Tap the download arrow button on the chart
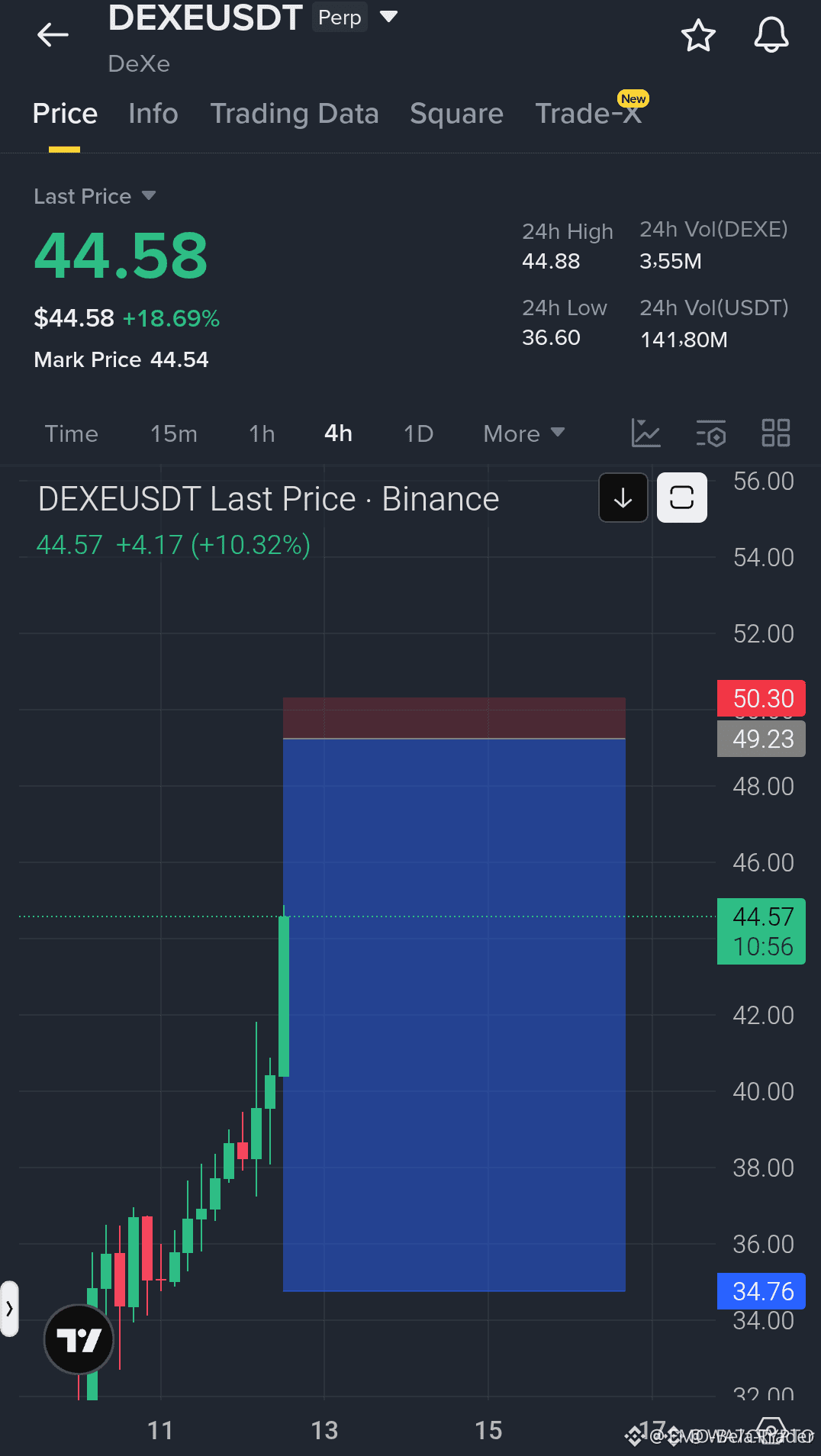Viewport: 821px width, 1456px height. point(623,498)
